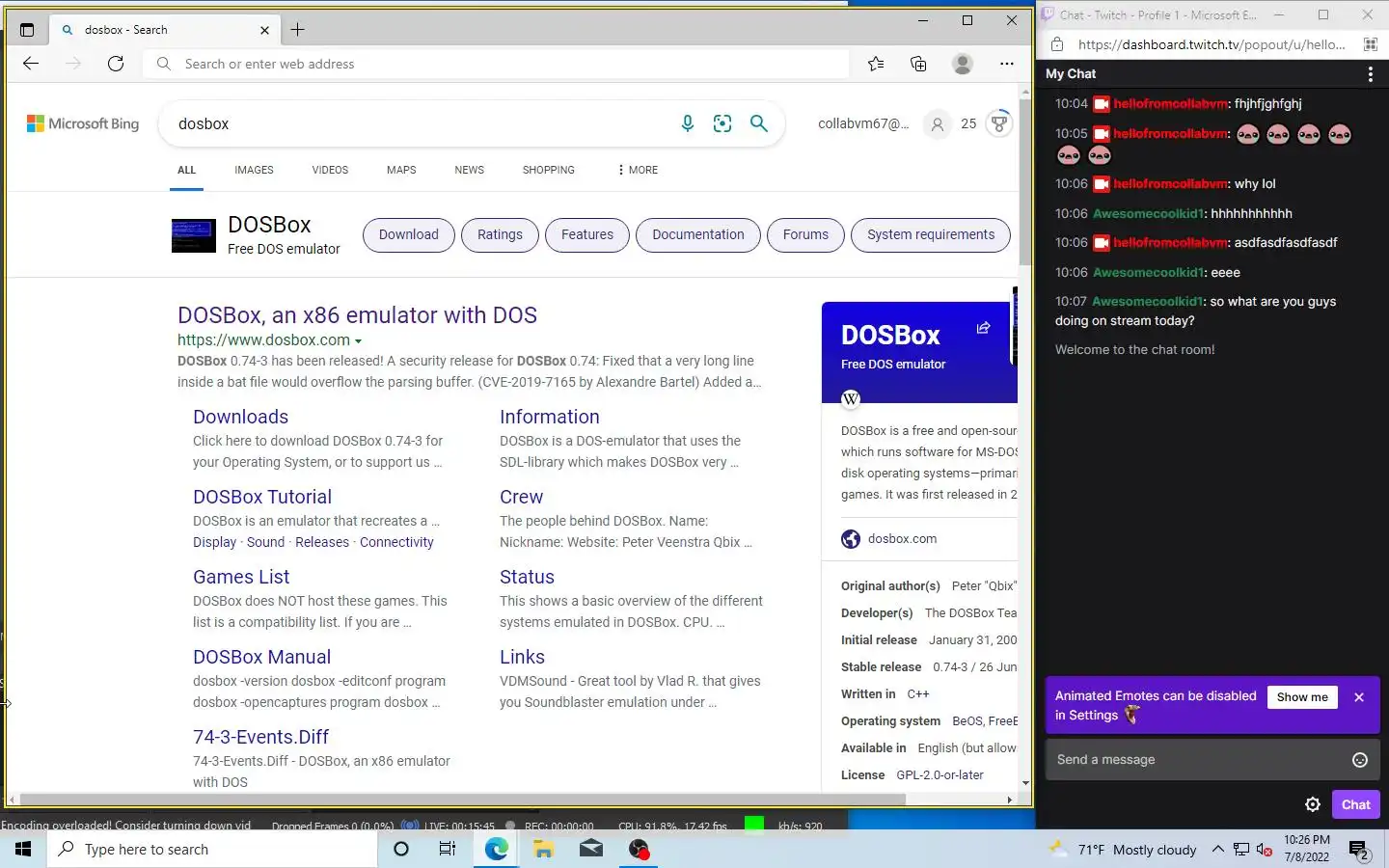Image resolution: width=1389 pixels, height=868 pixels.
Task: Open a new browser tab
Action: (297, 30)
